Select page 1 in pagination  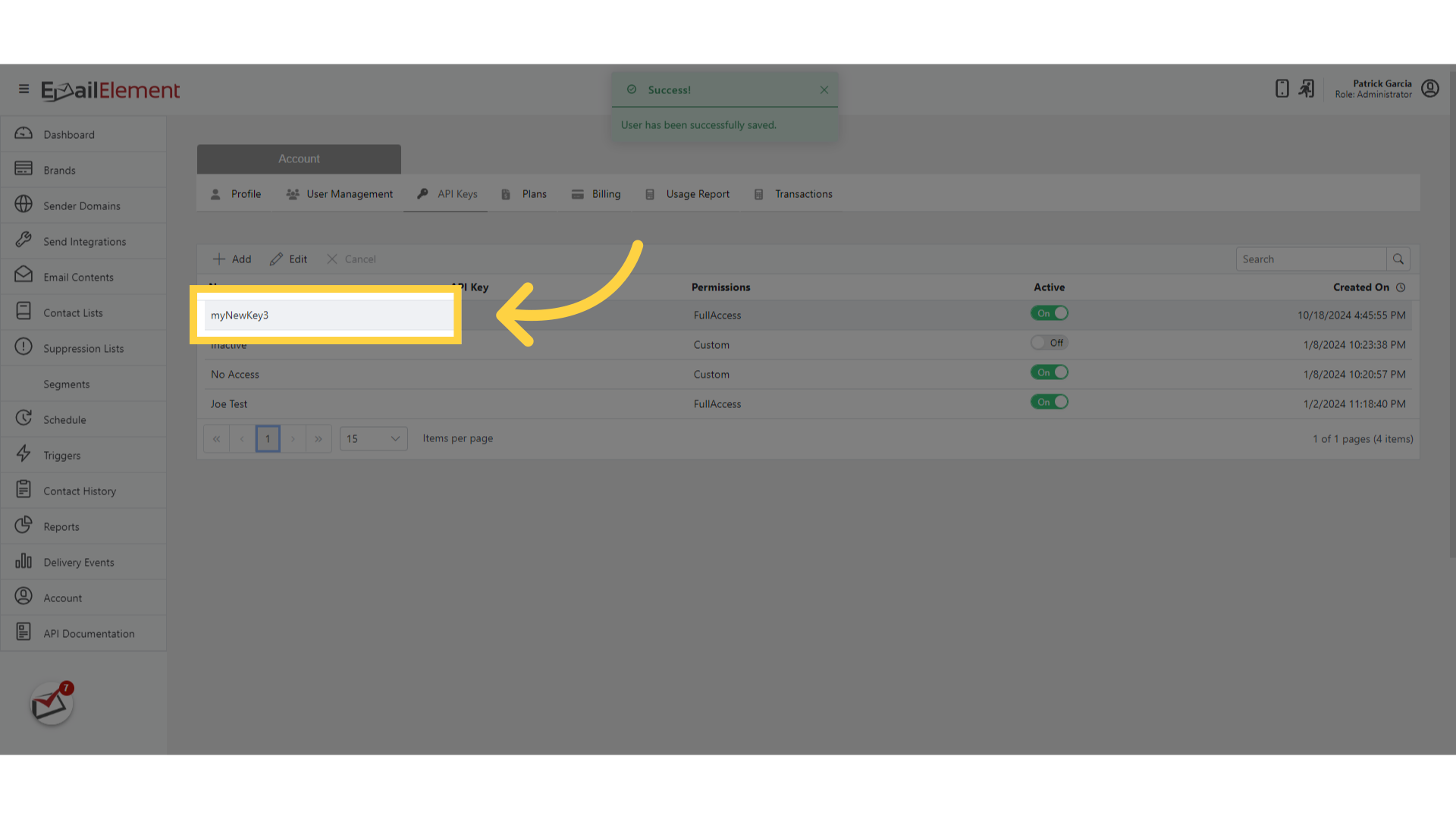[x=268, y=439]
